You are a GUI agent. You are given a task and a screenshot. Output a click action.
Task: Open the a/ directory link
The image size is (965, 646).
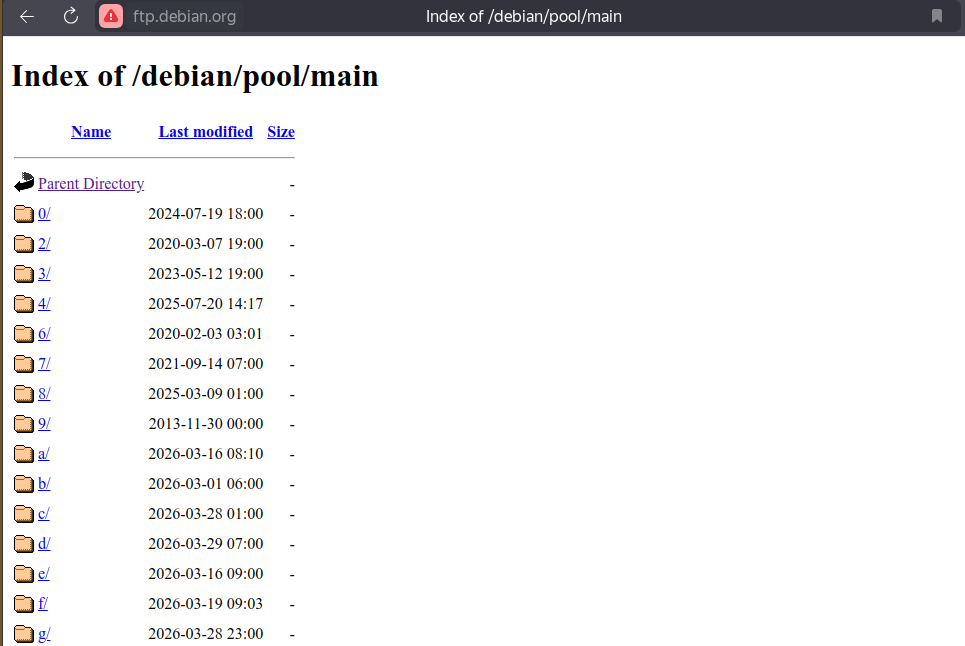pyautogui.click(x=44, y=454)
